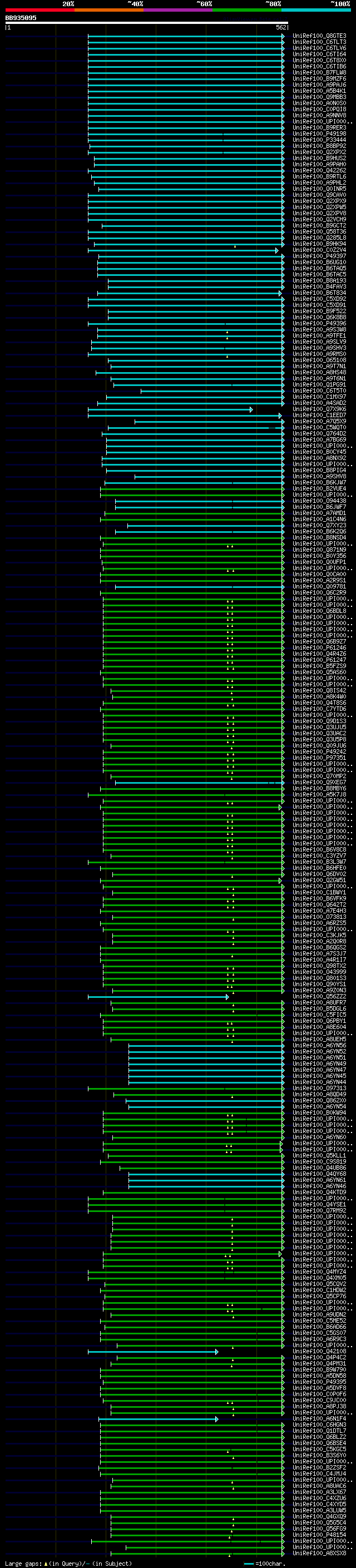Select hit label UniRef100_Q8IS42

(319, 691)
